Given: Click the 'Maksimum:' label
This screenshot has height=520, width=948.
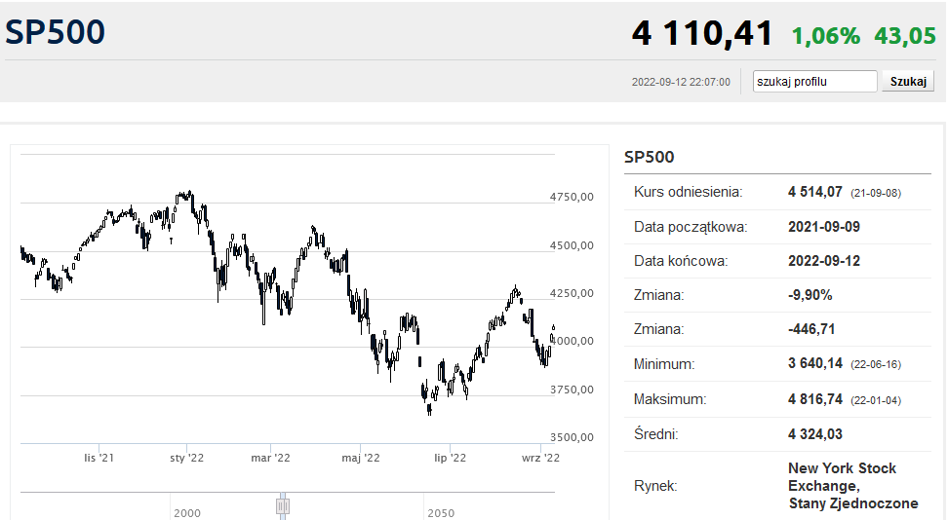Looking at the screenshot, I should 669,399.
